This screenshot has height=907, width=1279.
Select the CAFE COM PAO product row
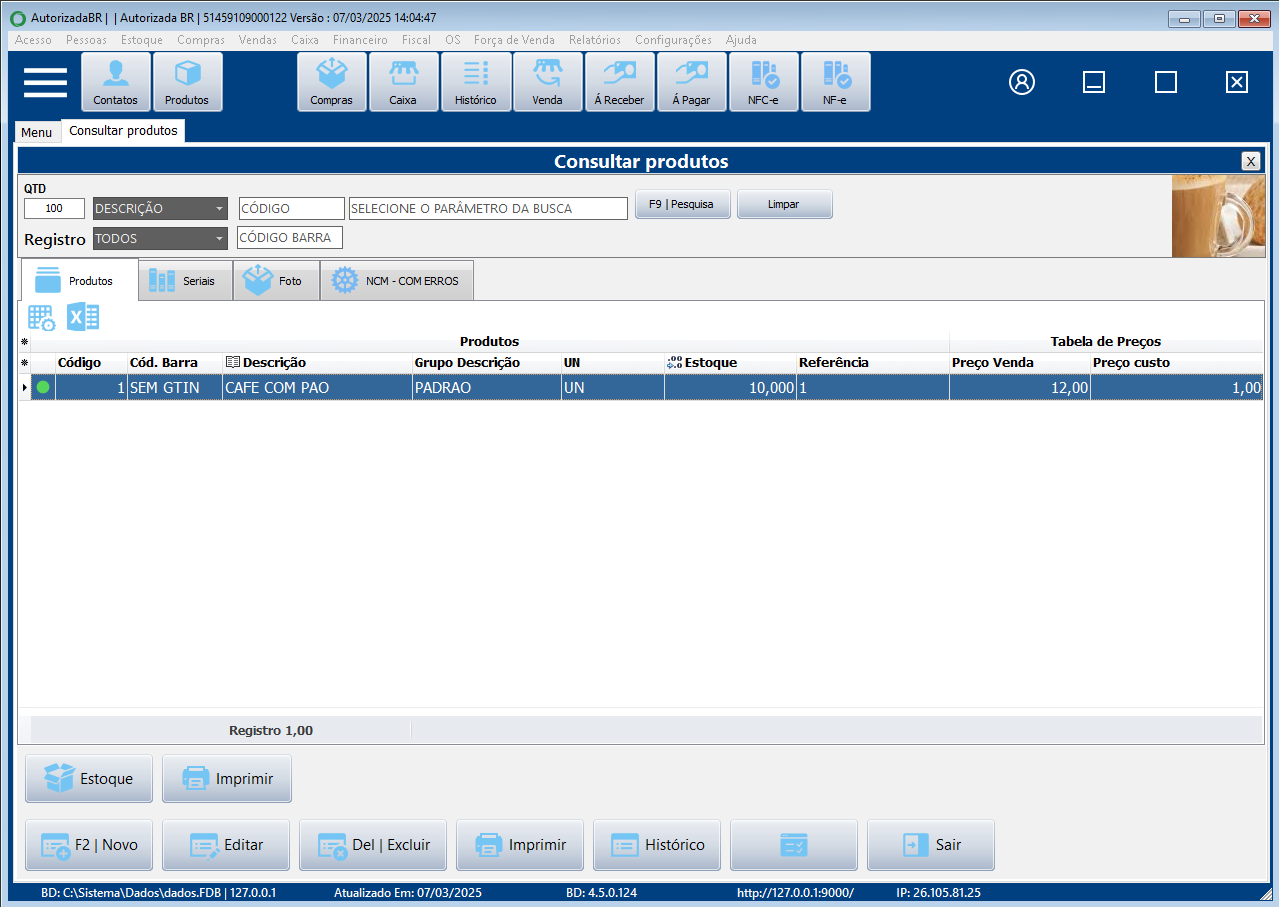point(316,388)
